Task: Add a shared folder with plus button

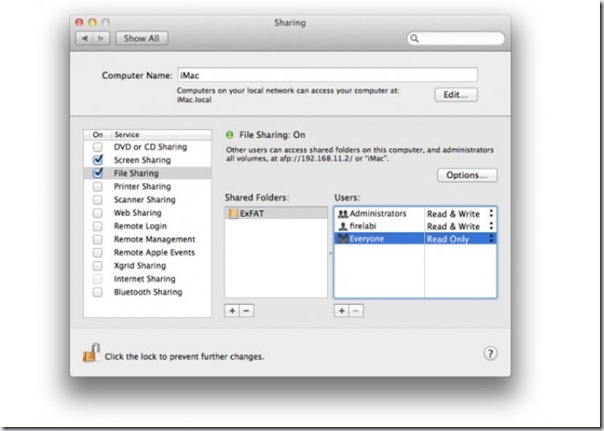Action: coord(232,311)
